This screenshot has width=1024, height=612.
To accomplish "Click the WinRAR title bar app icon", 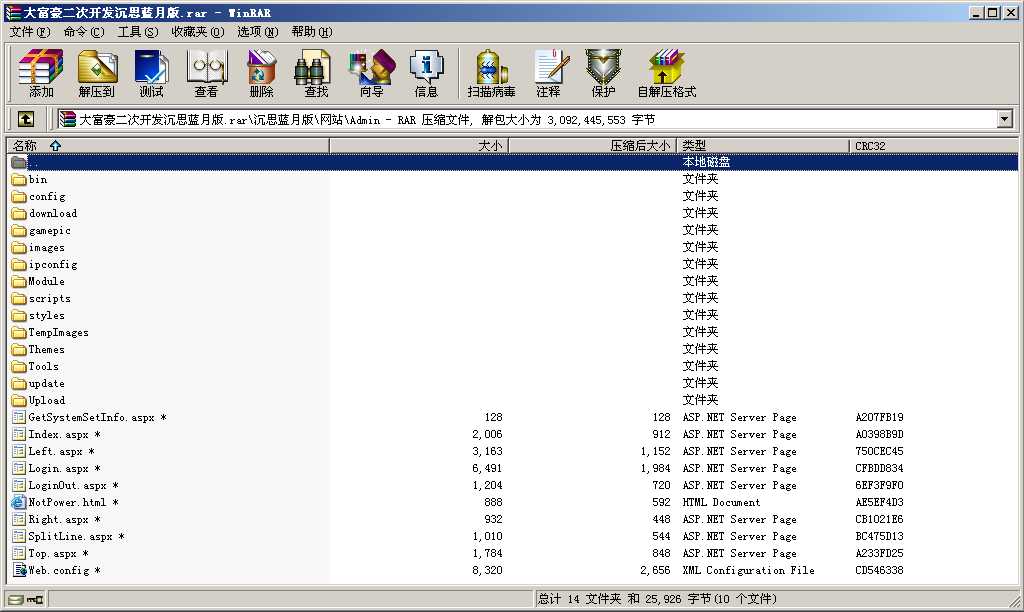I will pyautogui.click(x=12, y=12).
